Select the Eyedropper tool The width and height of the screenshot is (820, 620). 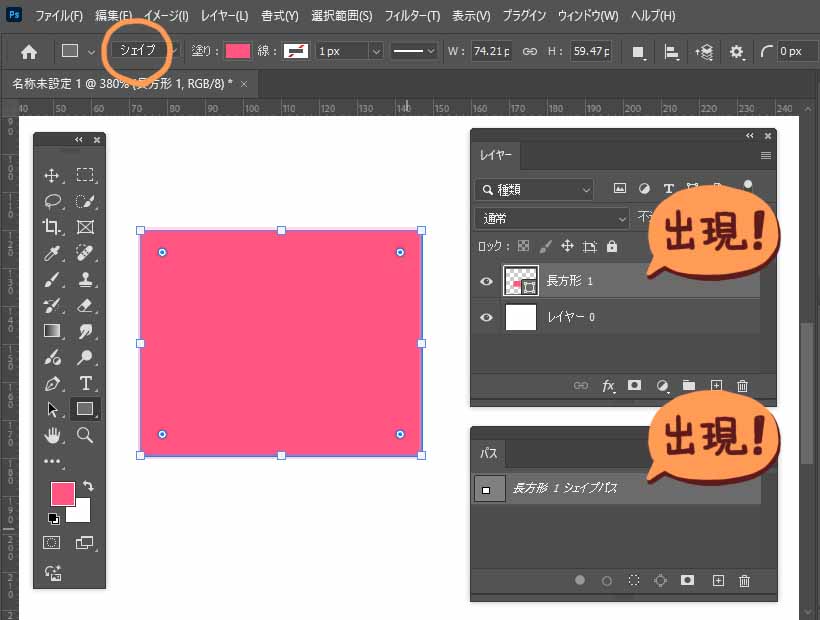[52, 253]
